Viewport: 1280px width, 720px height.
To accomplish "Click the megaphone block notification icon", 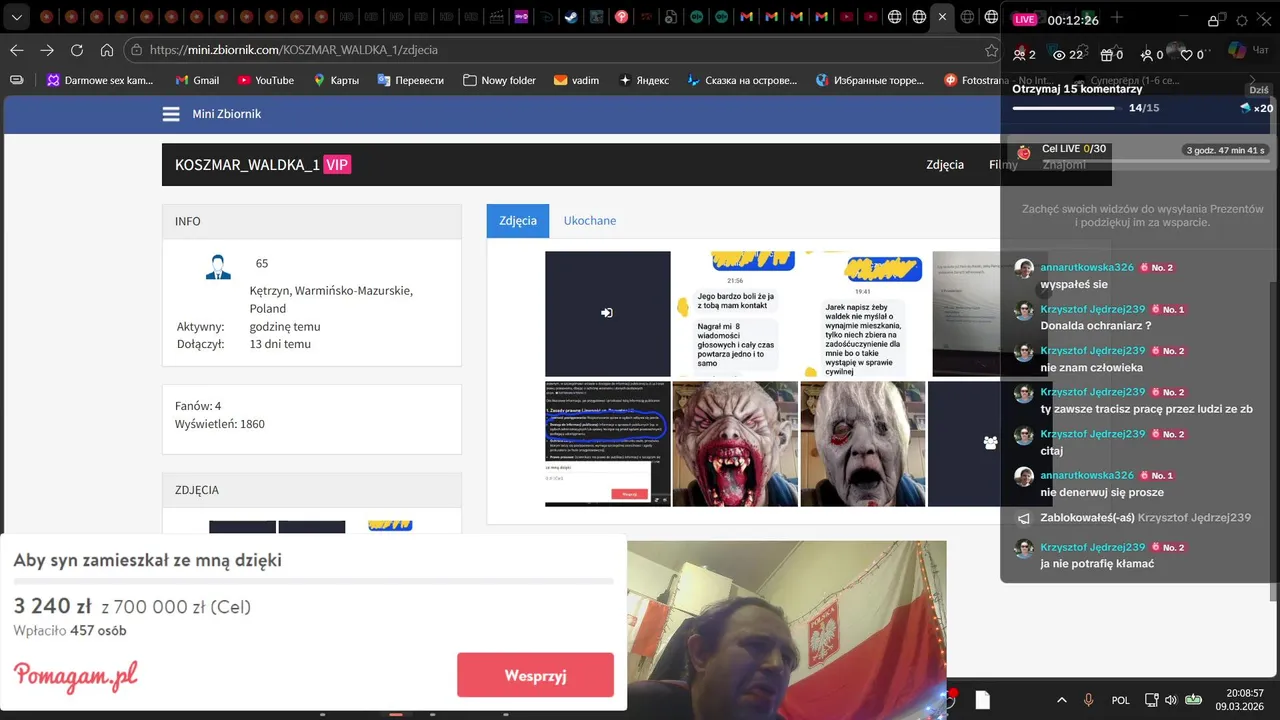I will (1024, 518).
